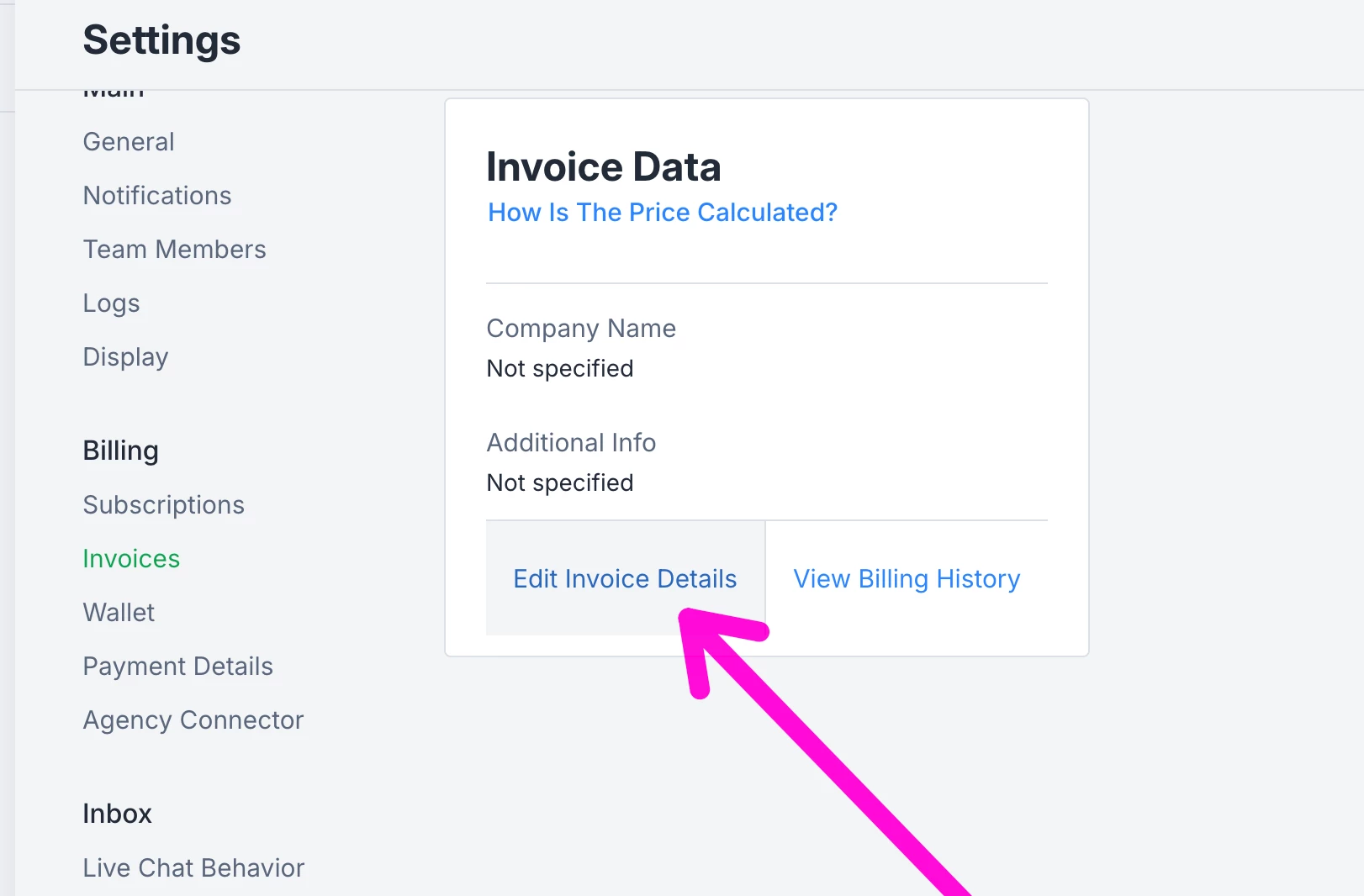Go to Payment Details
The image size is (1364, 896).
(177, 667)
